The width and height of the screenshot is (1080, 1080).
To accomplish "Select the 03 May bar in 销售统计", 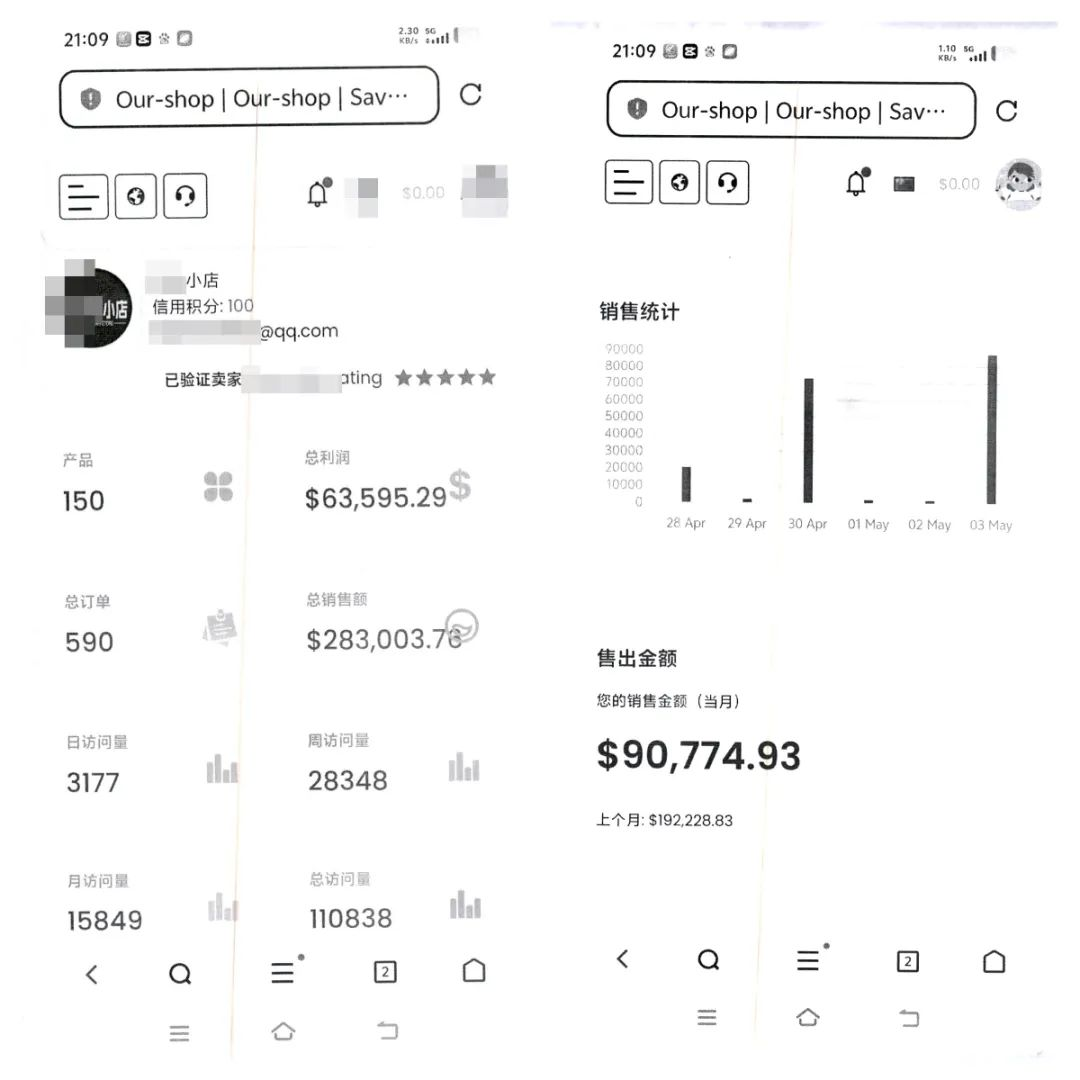I will (992, 429).
